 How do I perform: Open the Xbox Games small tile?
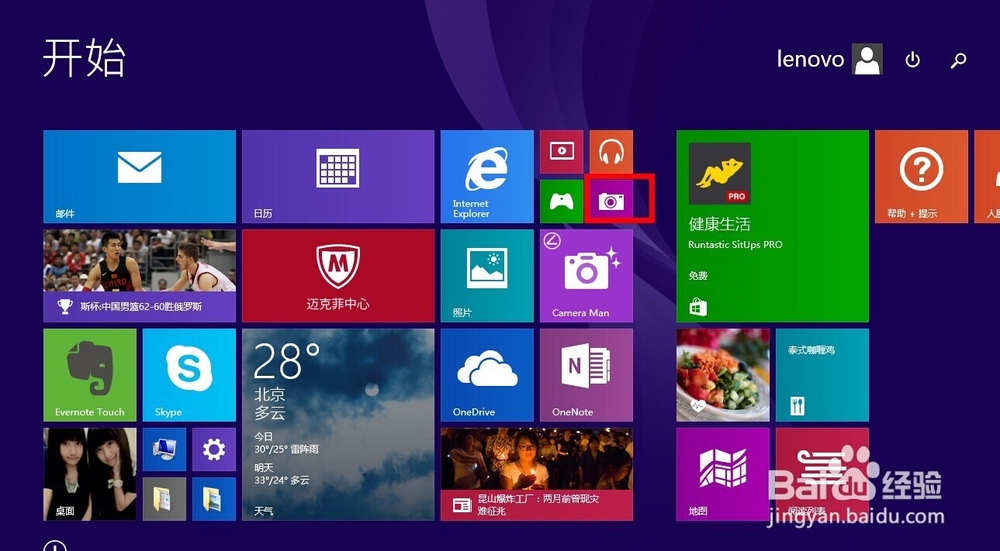point(562,202)
